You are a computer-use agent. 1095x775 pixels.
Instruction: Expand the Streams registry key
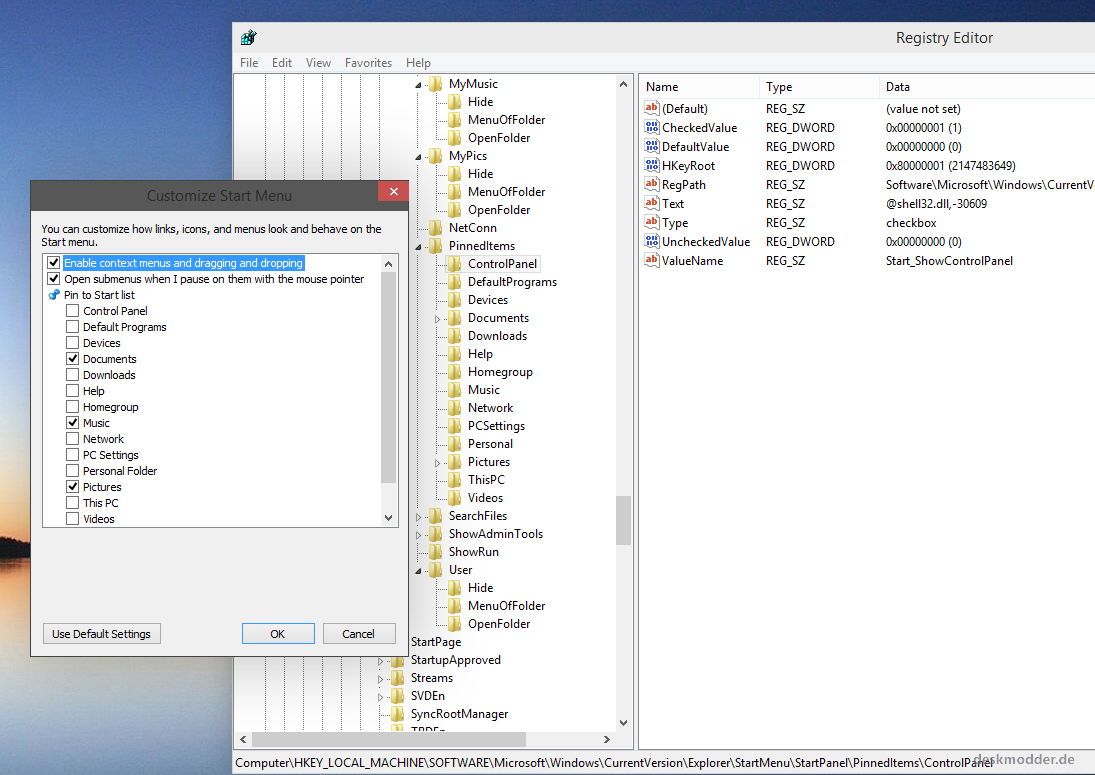tap(380, 679)
